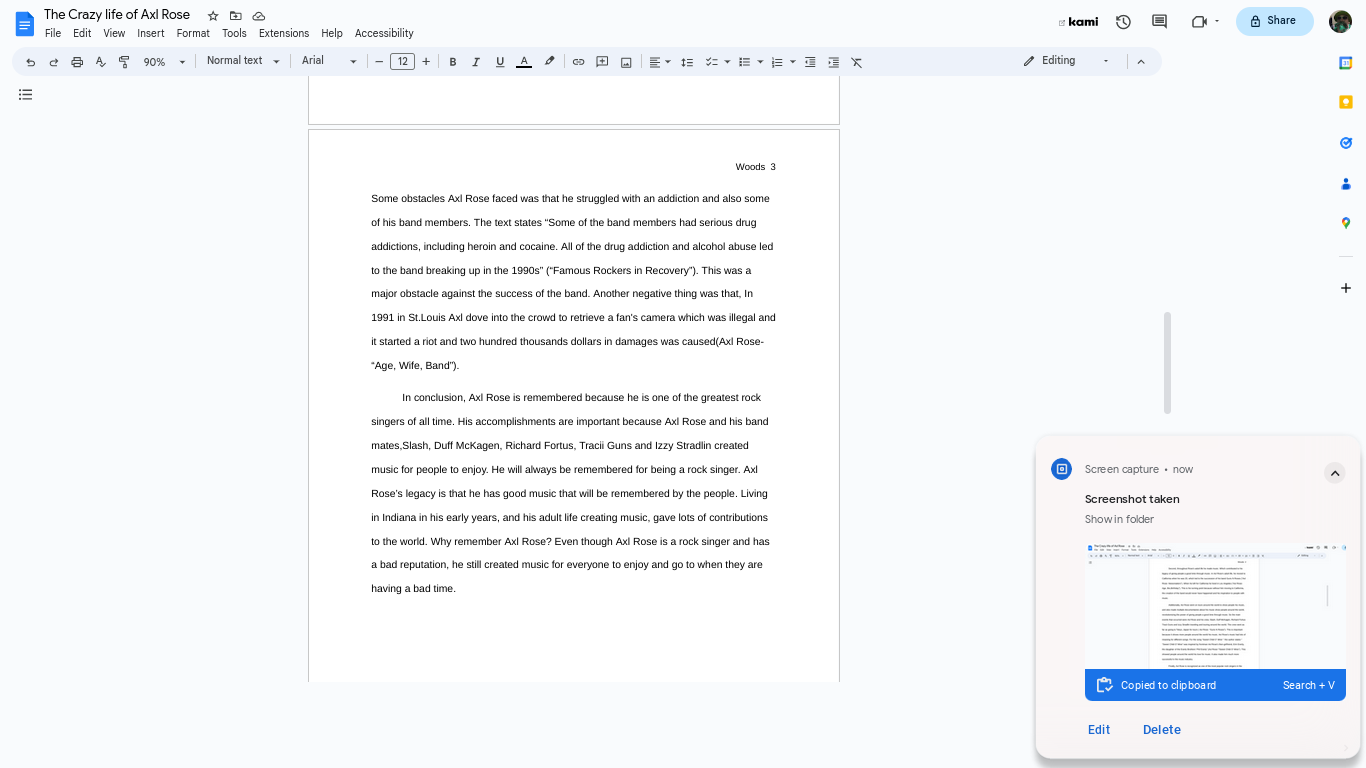Open the File menu
The image size is (1366, 768).
pyautogui.click(x=53, y=33)
